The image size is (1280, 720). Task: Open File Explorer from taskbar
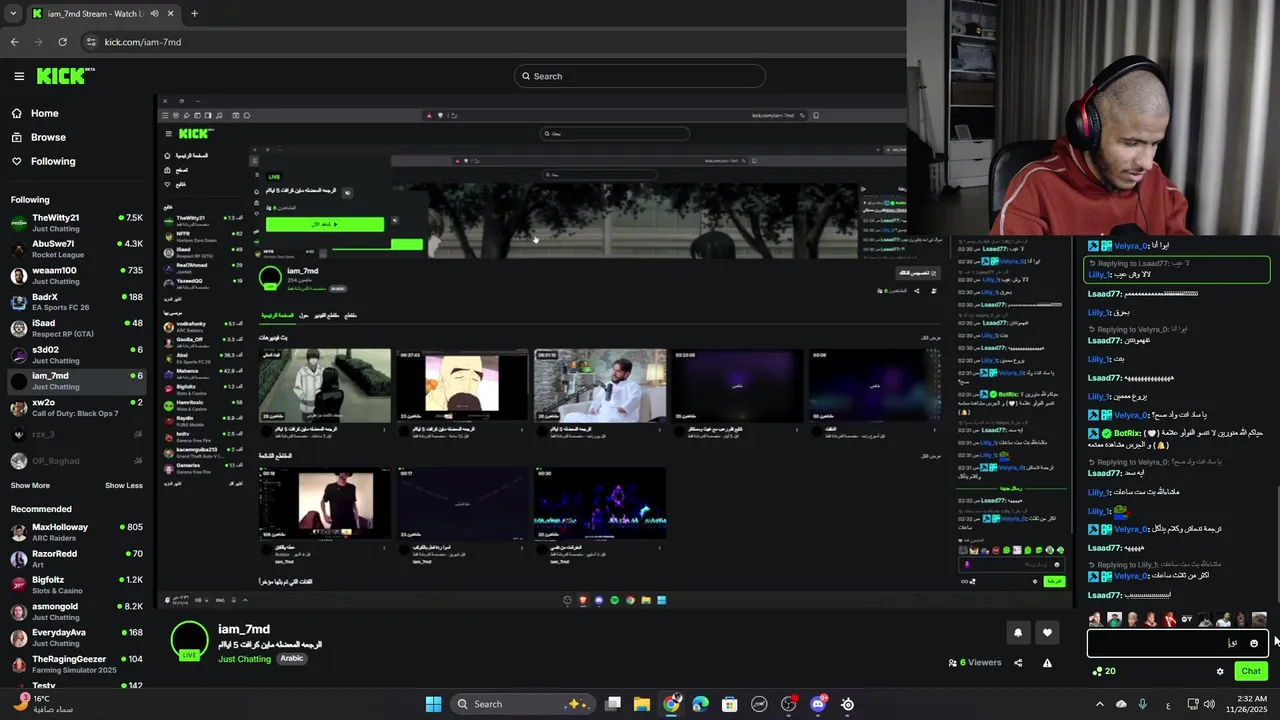642,704
